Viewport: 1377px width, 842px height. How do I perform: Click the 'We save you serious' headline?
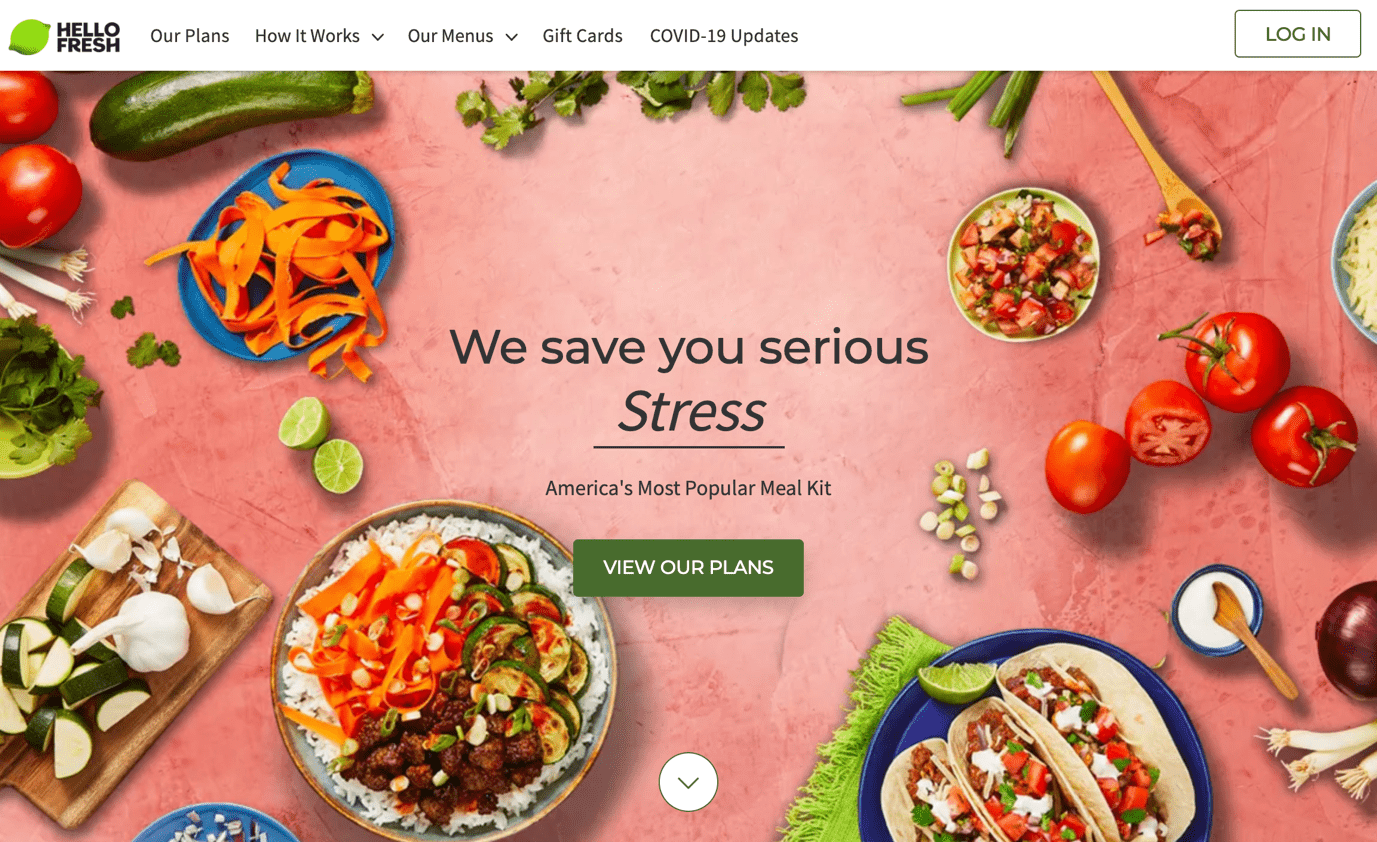point(689,347)
